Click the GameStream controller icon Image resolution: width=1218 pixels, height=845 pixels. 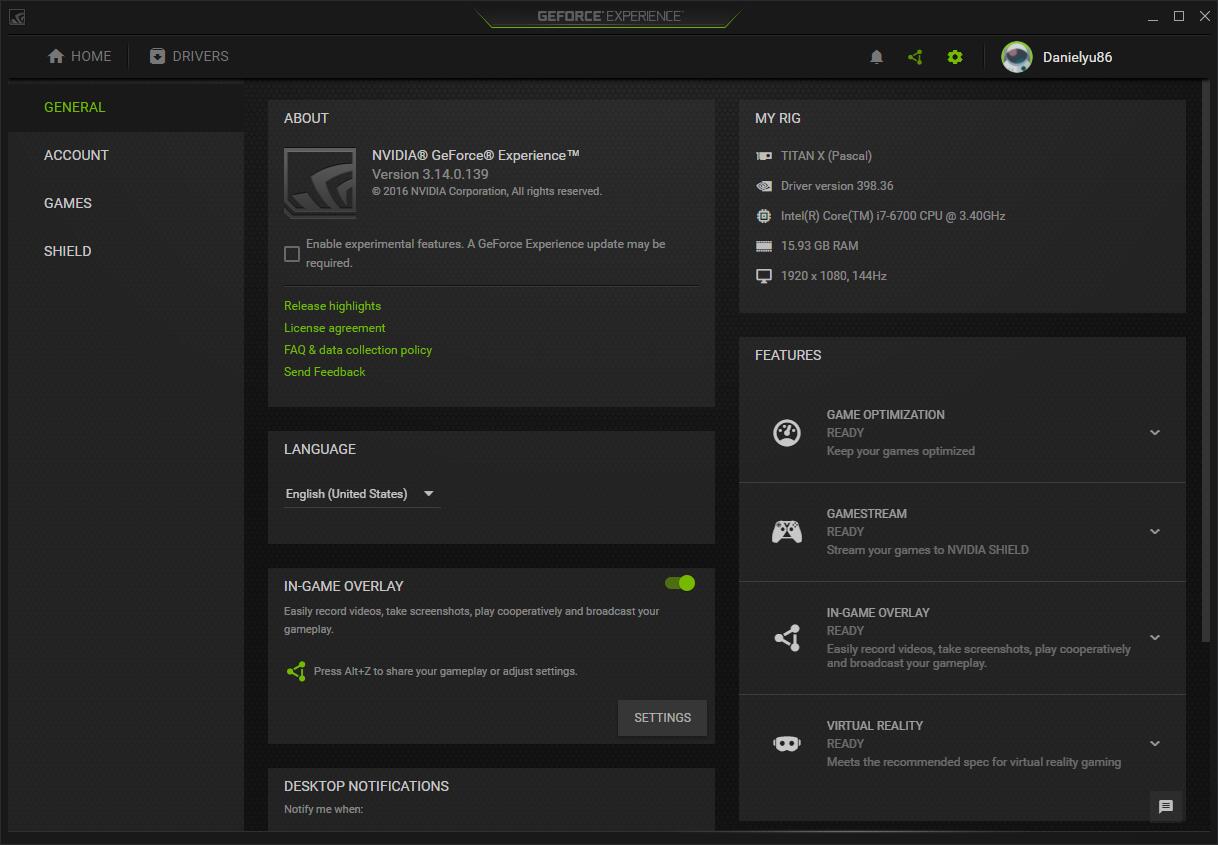click(x=787, y=531)
